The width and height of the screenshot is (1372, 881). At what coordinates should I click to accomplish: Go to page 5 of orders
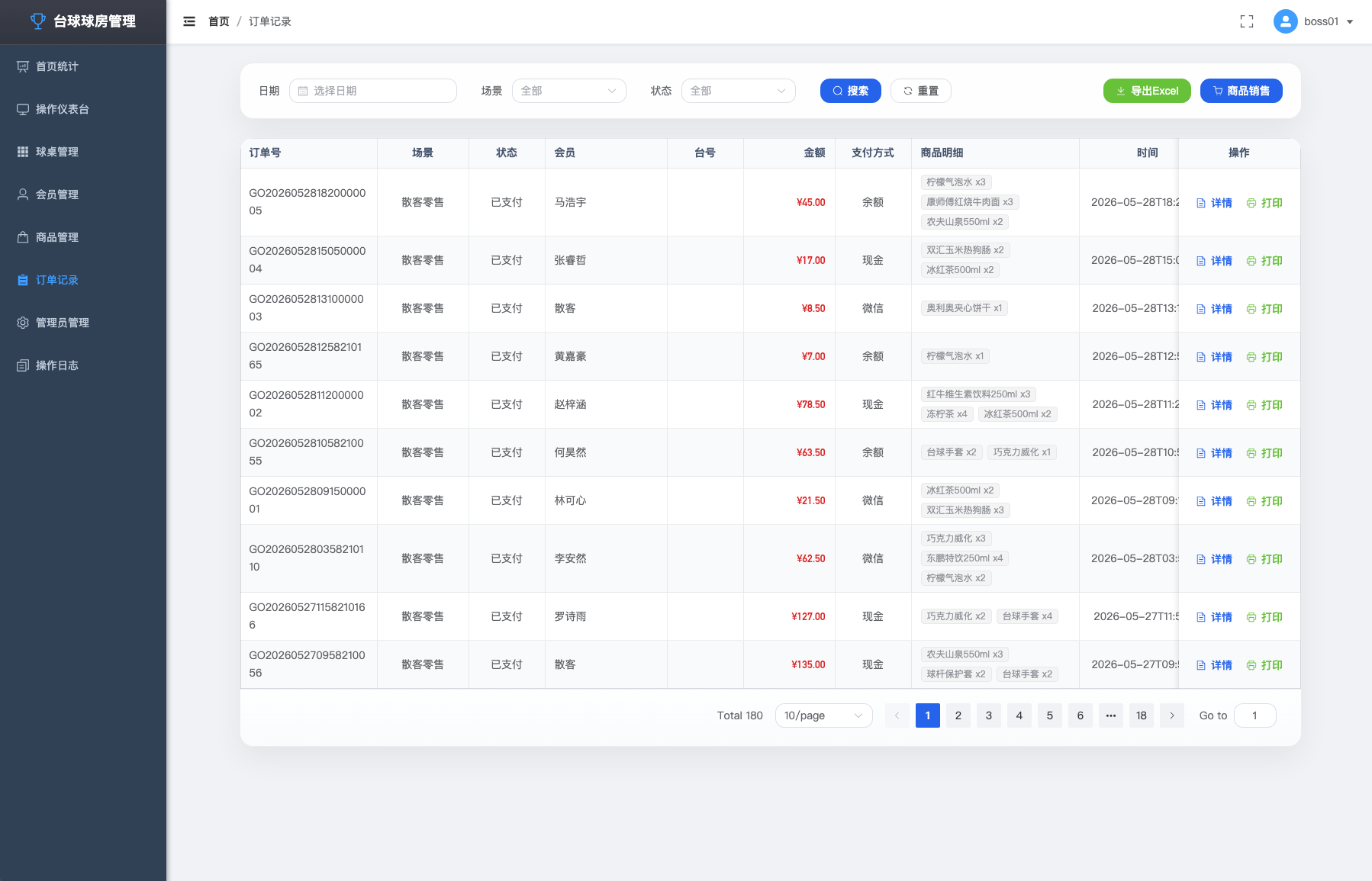pyautogui.click(x=1050, y=715)
